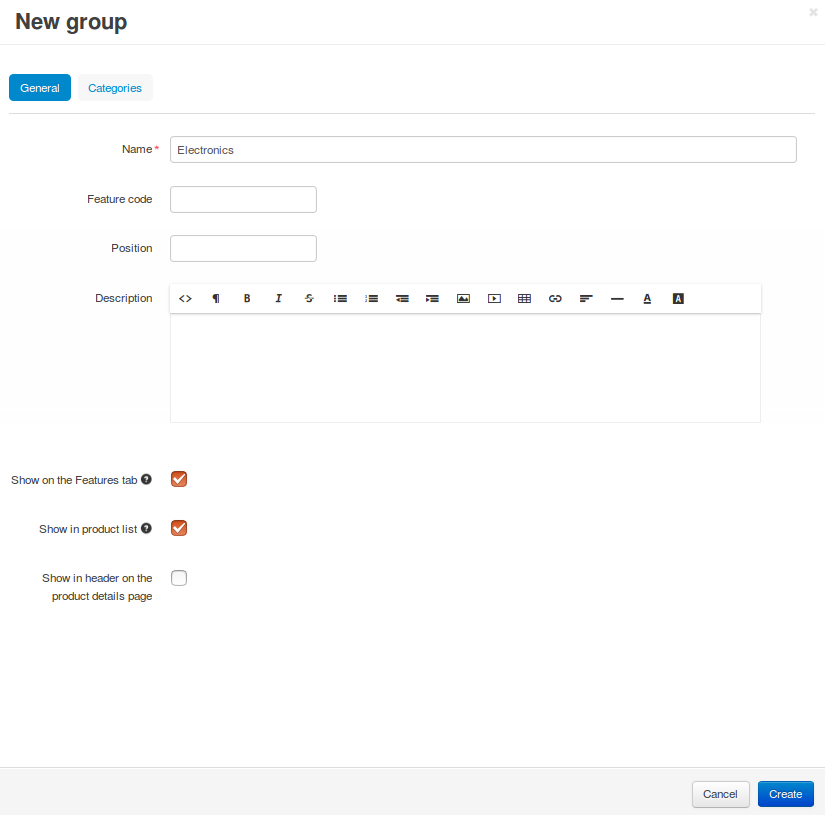Open paragraph formatting options in editor
825x815 pixels.
coord(216,299)
